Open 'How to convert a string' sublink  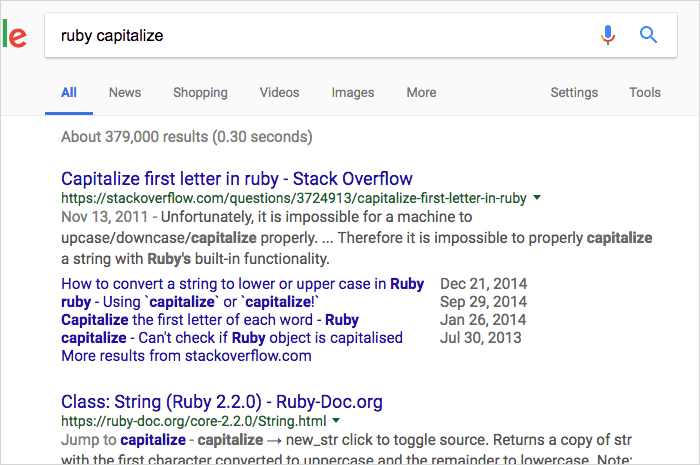(x=242, y=284)
